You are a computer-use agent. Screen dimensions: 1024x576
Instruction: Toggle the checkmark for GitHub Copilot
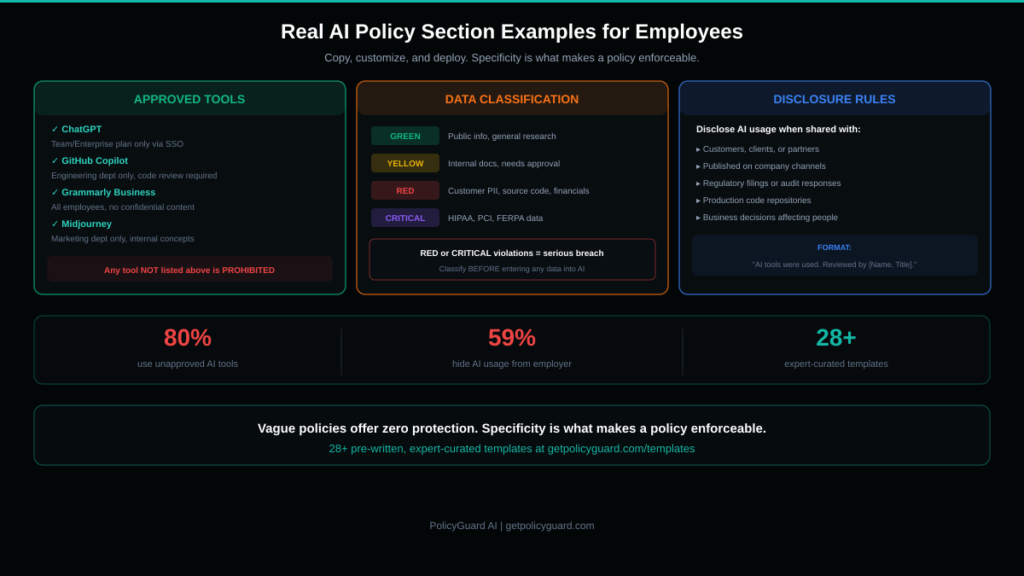tap(53, 160)
